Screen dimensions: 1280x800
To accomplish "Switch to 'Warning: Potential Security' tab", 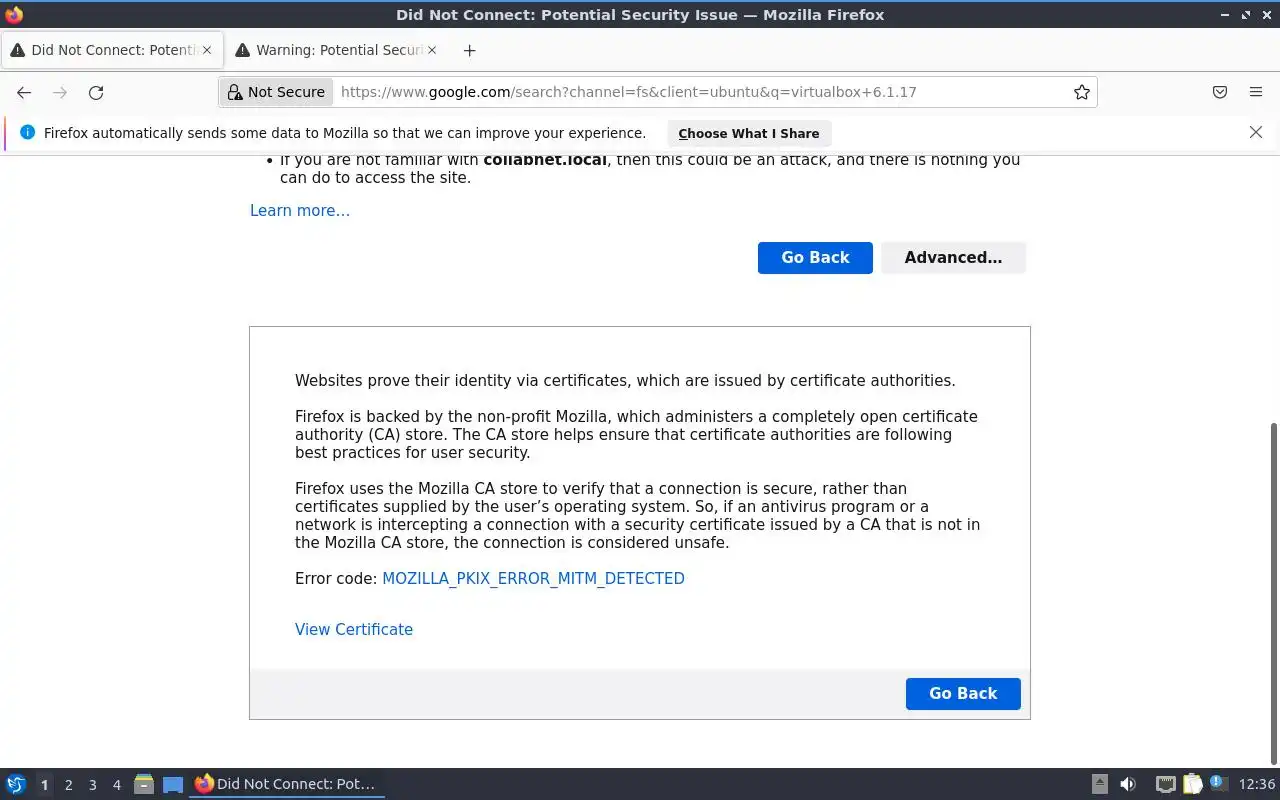I will (338, 50).
